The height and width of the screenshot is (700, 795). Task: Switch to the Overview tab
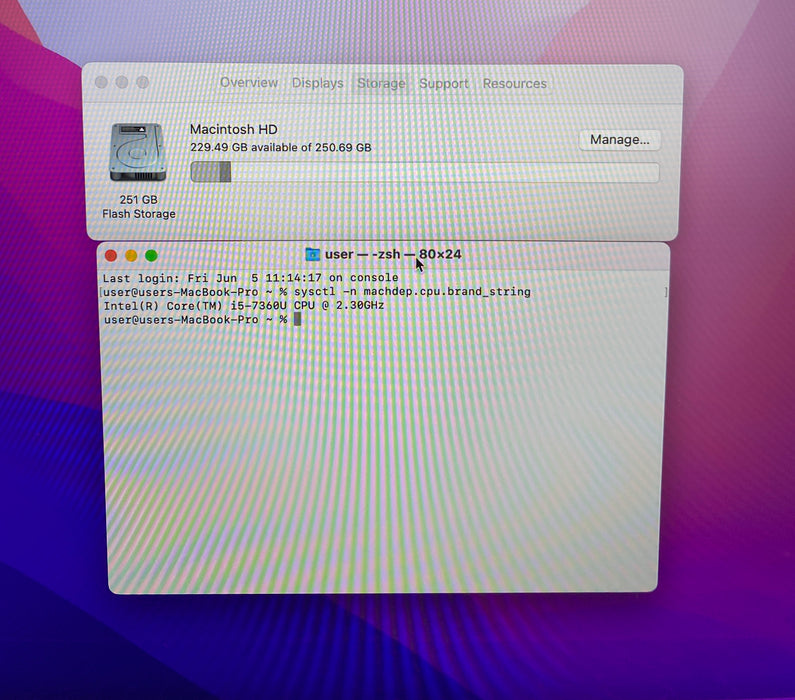pyautogui.click(x=248, y=83)
